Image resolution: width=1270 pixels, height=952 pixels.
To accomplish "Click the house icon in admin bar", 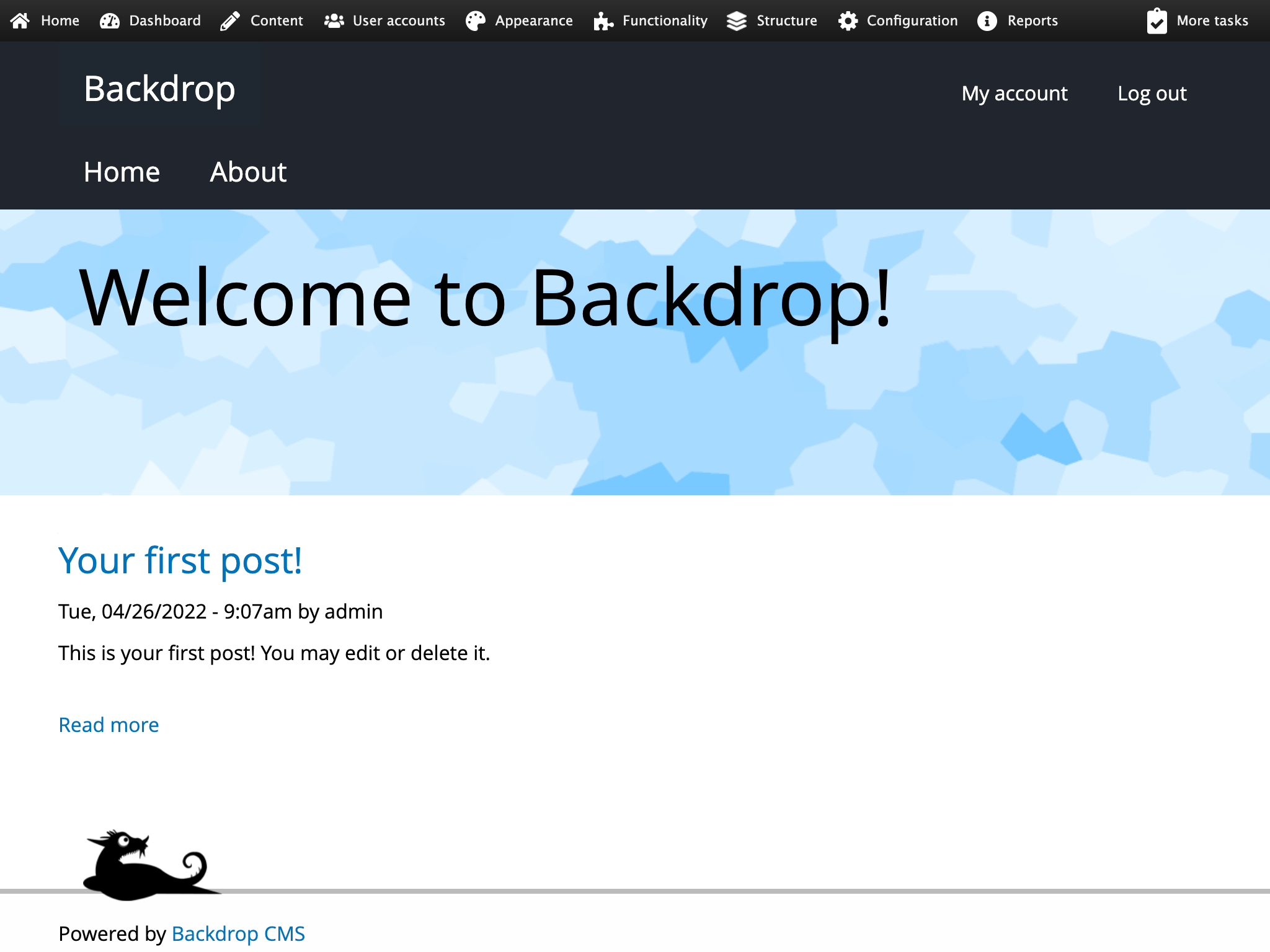I will coord(20,21).
